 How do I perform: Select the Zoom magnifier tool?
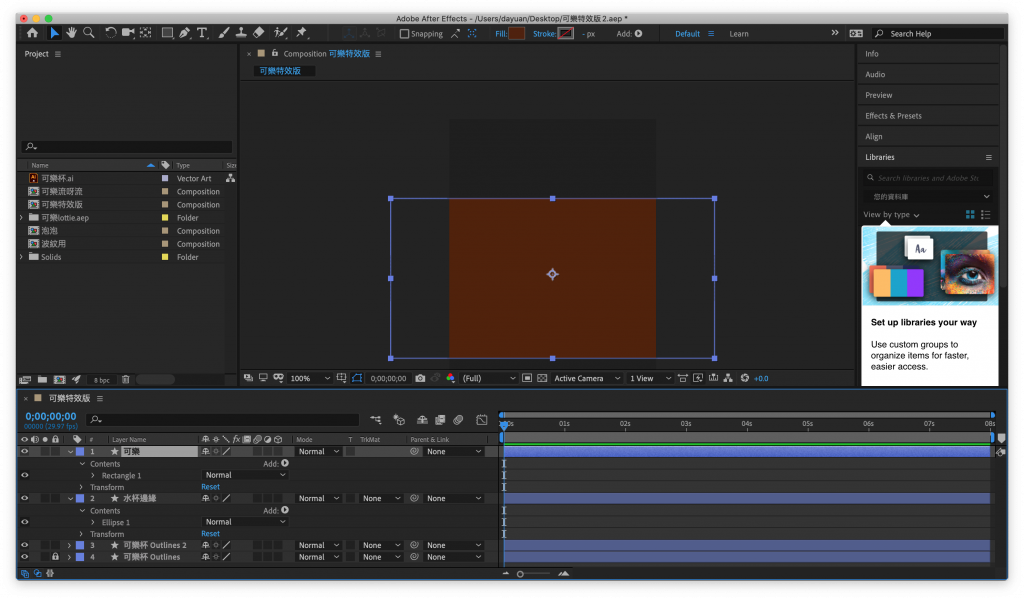89,33
